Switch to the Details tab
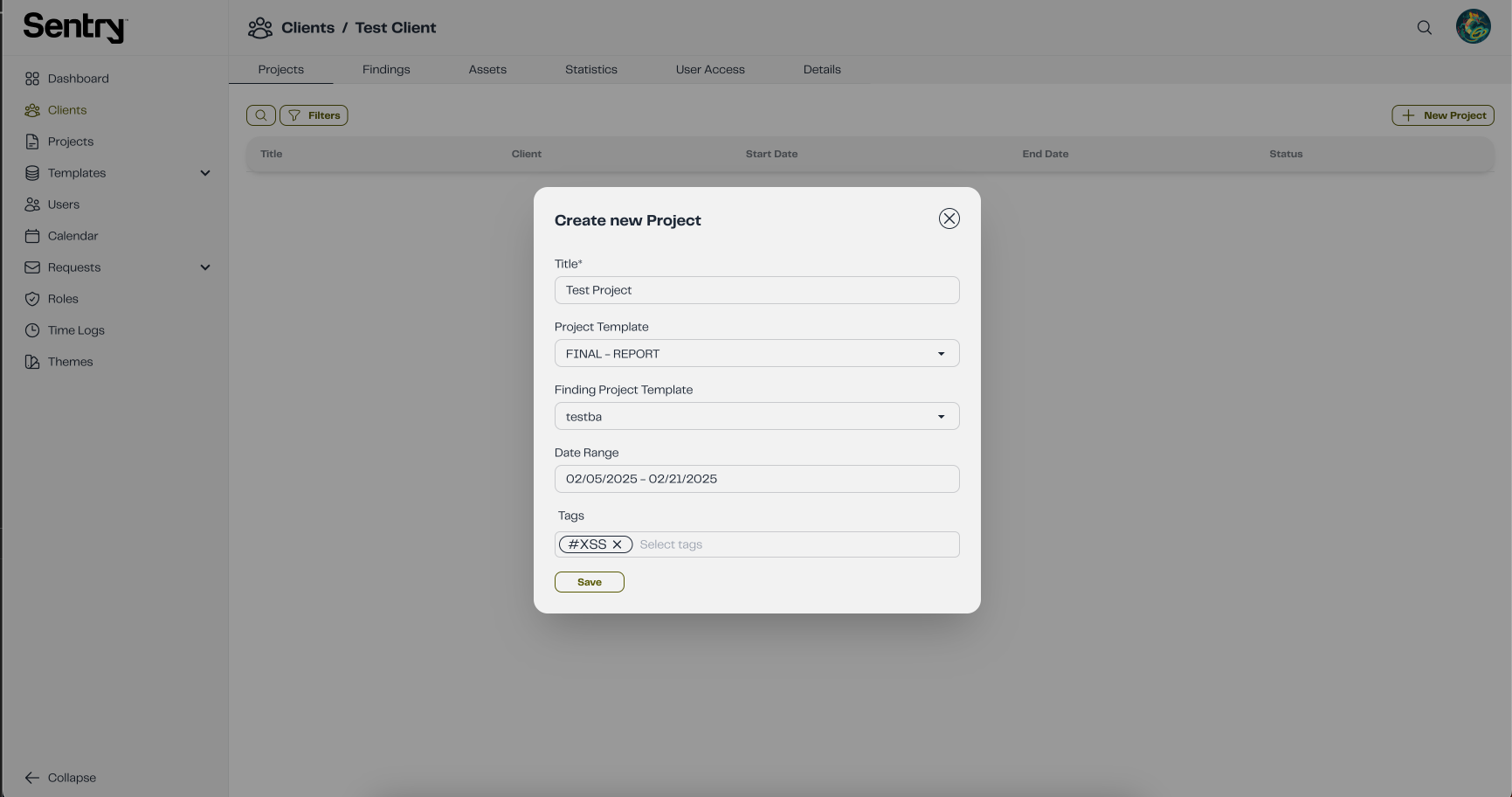 click(x=822, y=70)
